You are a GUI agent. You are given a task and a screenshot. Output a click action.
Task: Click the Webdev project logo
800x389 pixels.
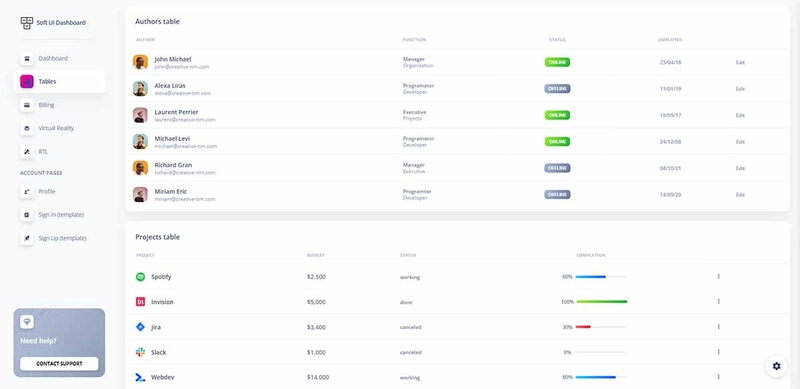tap(140, 377)
